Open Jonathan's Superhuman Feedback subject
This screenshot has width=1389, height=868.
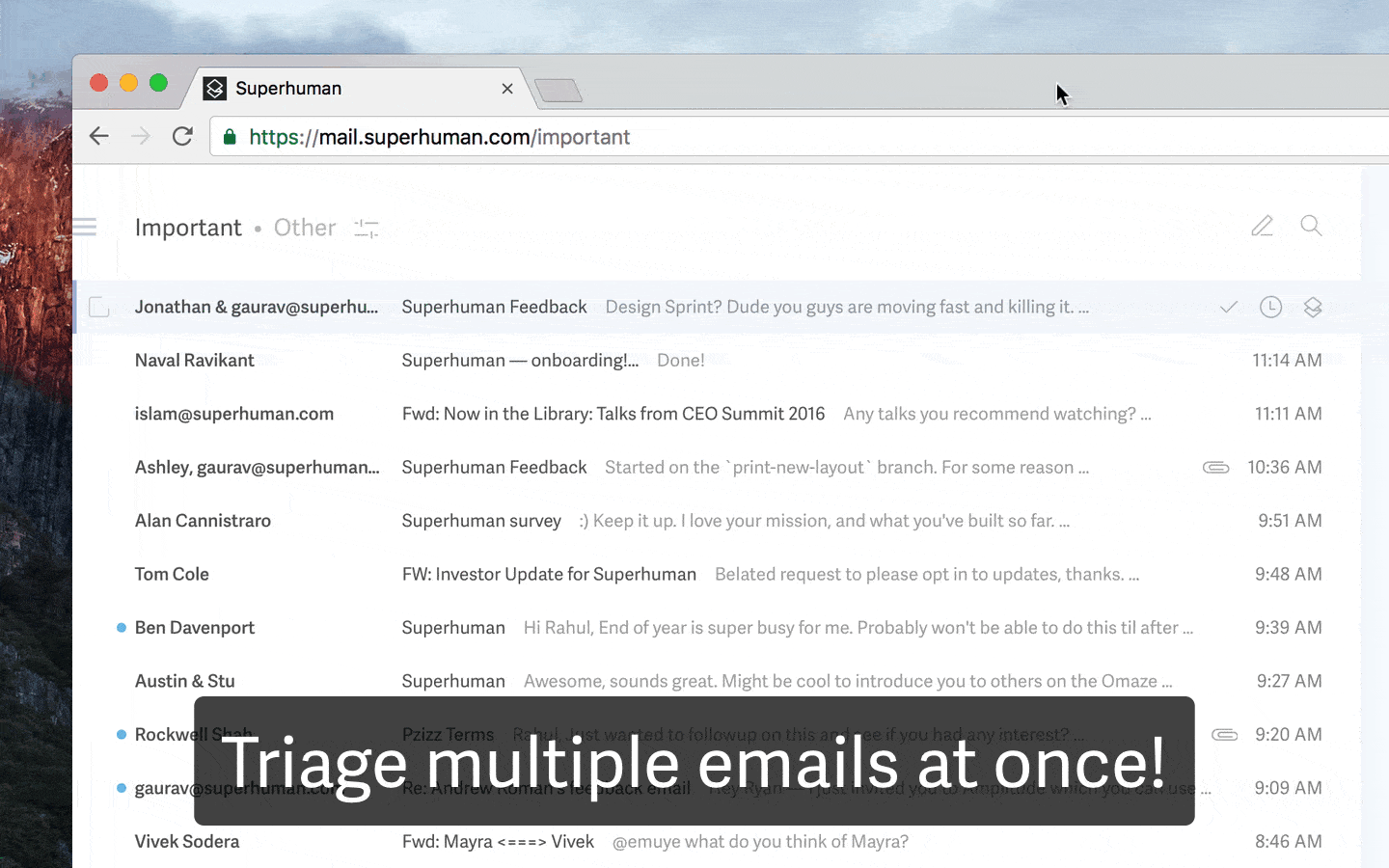[x=494, y=308]
